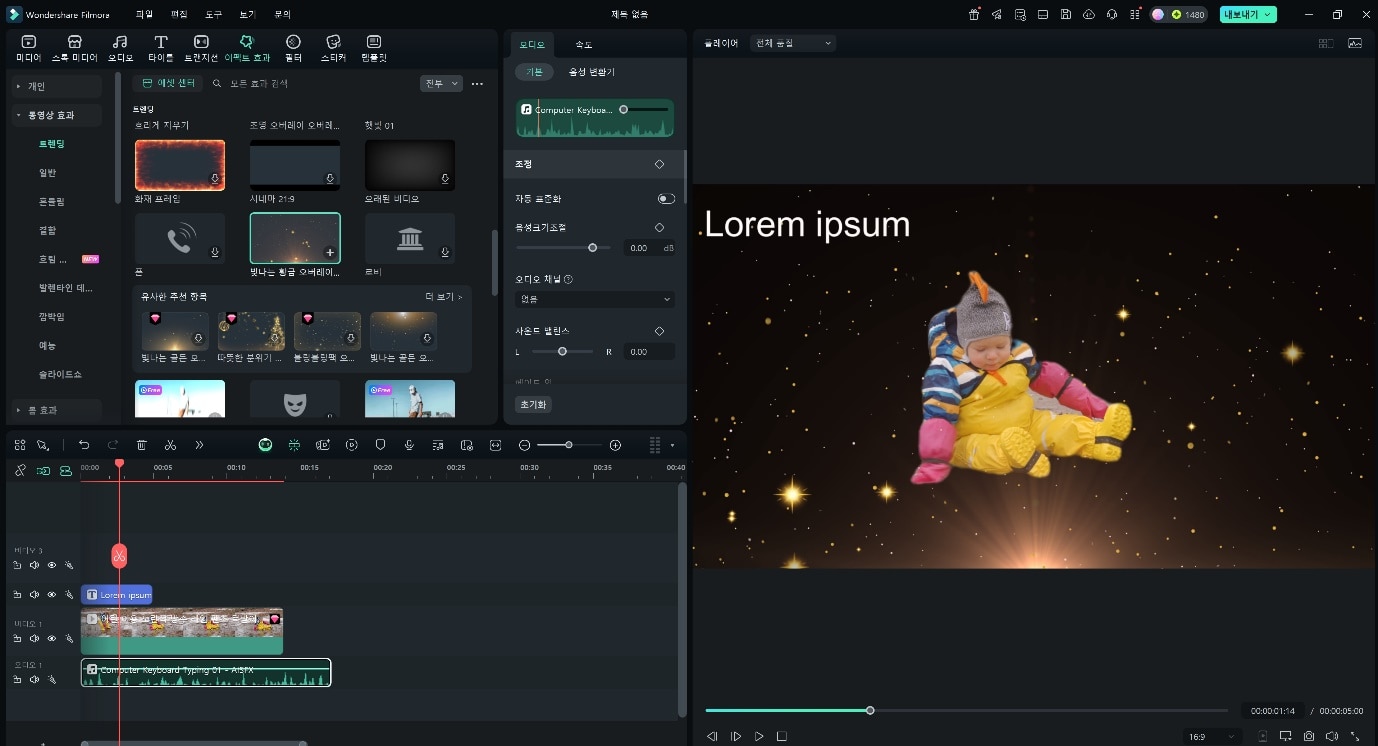Open the 필터 filters panel
This screenshot has width=1378, height=746.
[x=293, y=47]
